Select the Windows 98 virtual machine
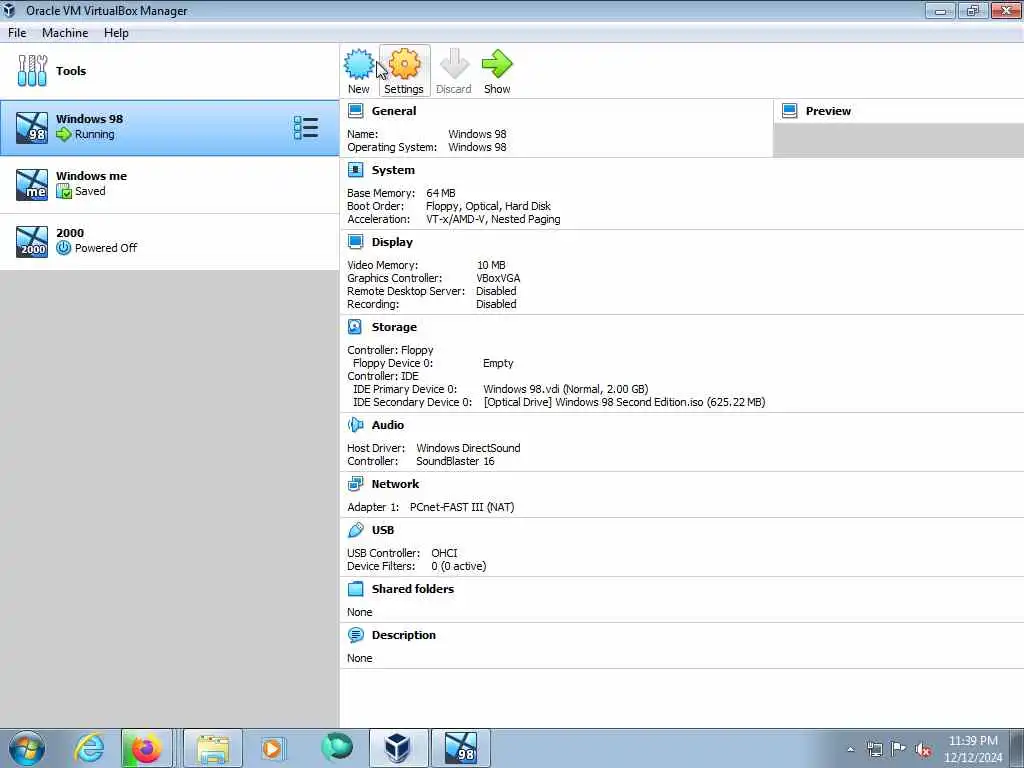Screen dimensions: 1024x768 (x=170, y=128)
